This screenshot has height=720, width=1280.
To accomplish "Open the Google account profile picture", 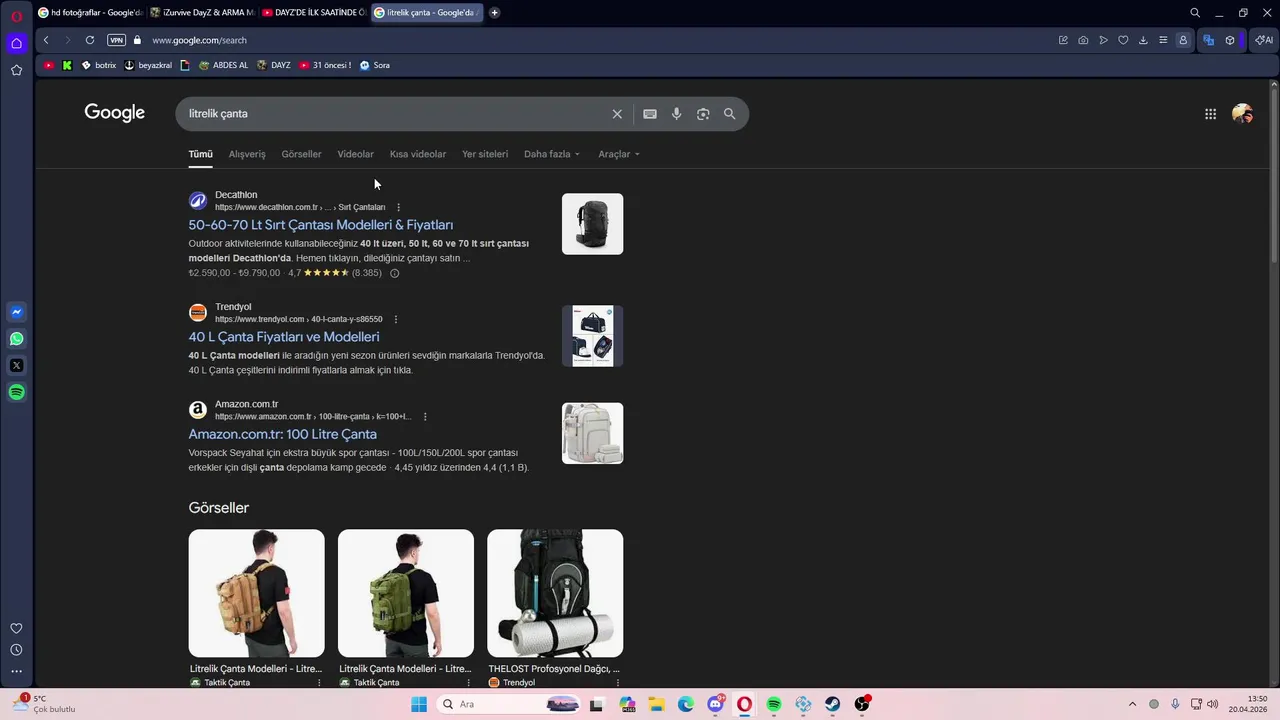I will tap(1242, 114).
